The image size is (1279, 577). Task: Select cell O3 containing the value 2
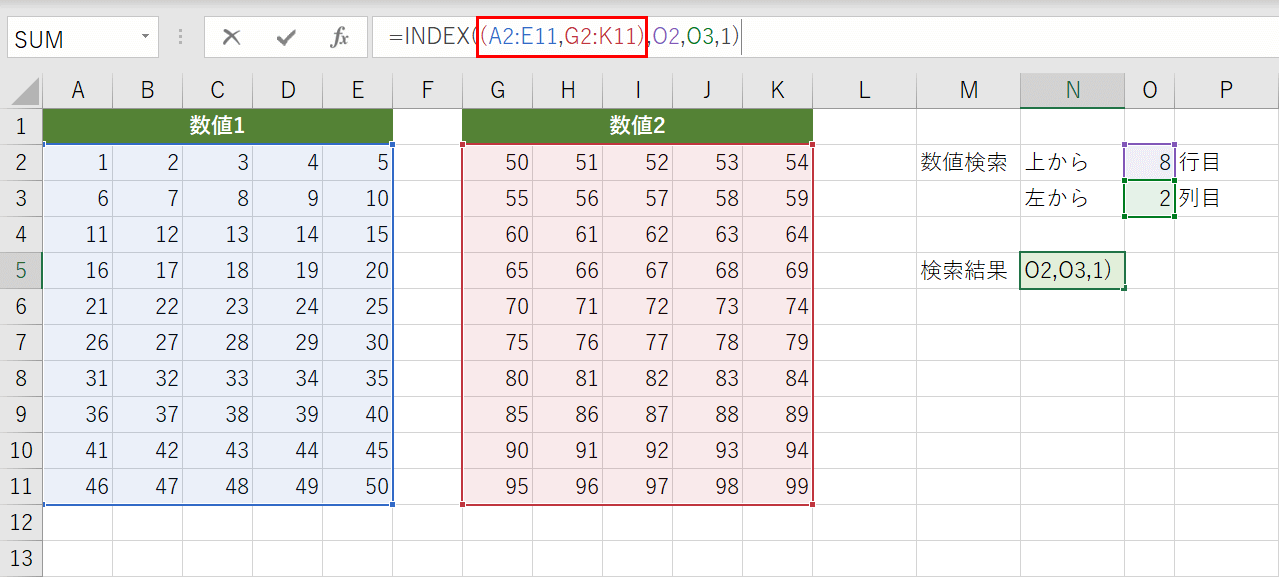(x=1148, y=198)
